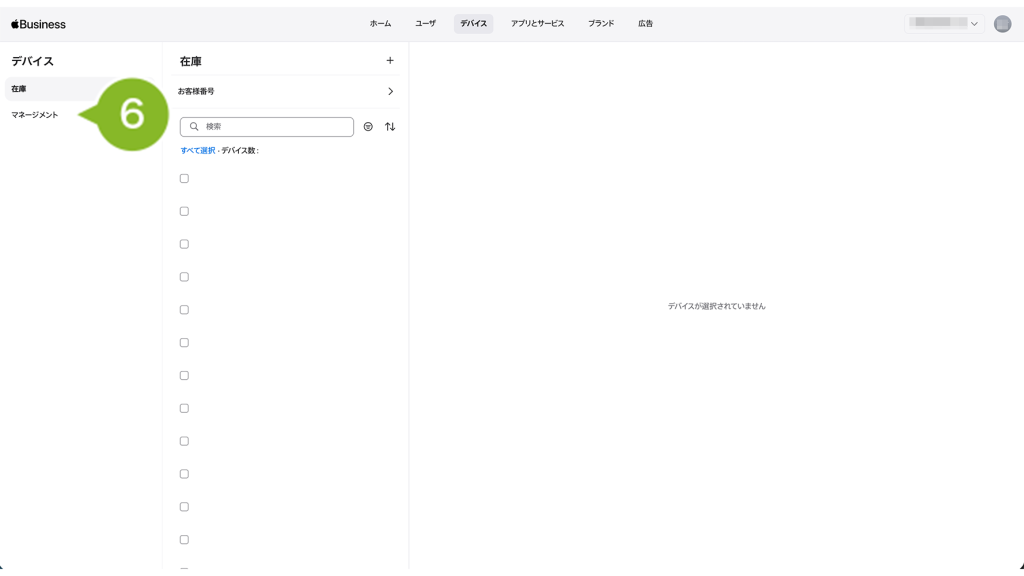This screenshot has width=1024, height=576.
Task: Expand the お客様番号 row chevron
Action: 390,92
